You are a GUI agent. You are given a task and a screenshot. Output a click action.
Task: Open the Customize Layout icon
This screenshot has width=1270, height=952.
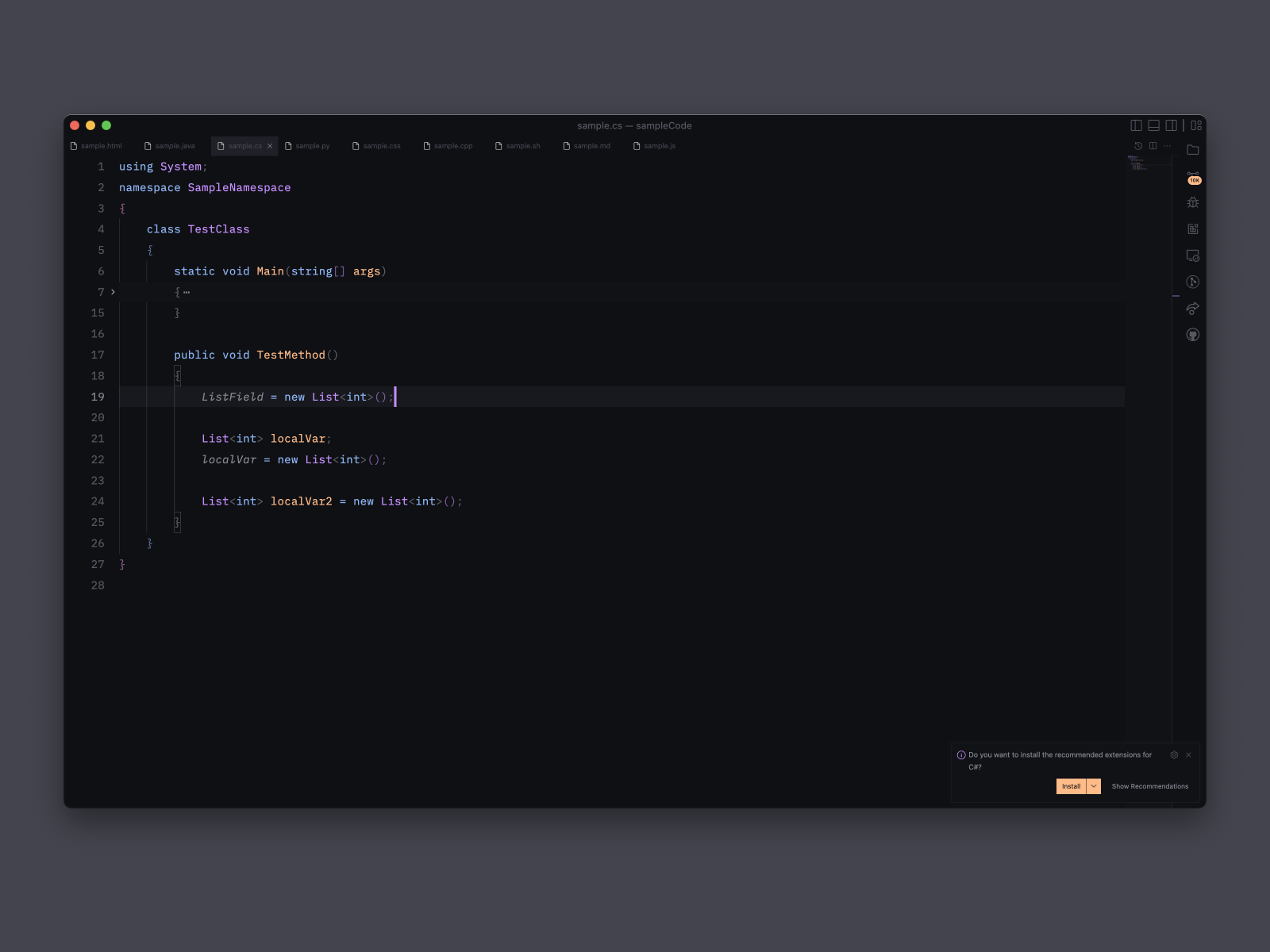(1196, 125)
